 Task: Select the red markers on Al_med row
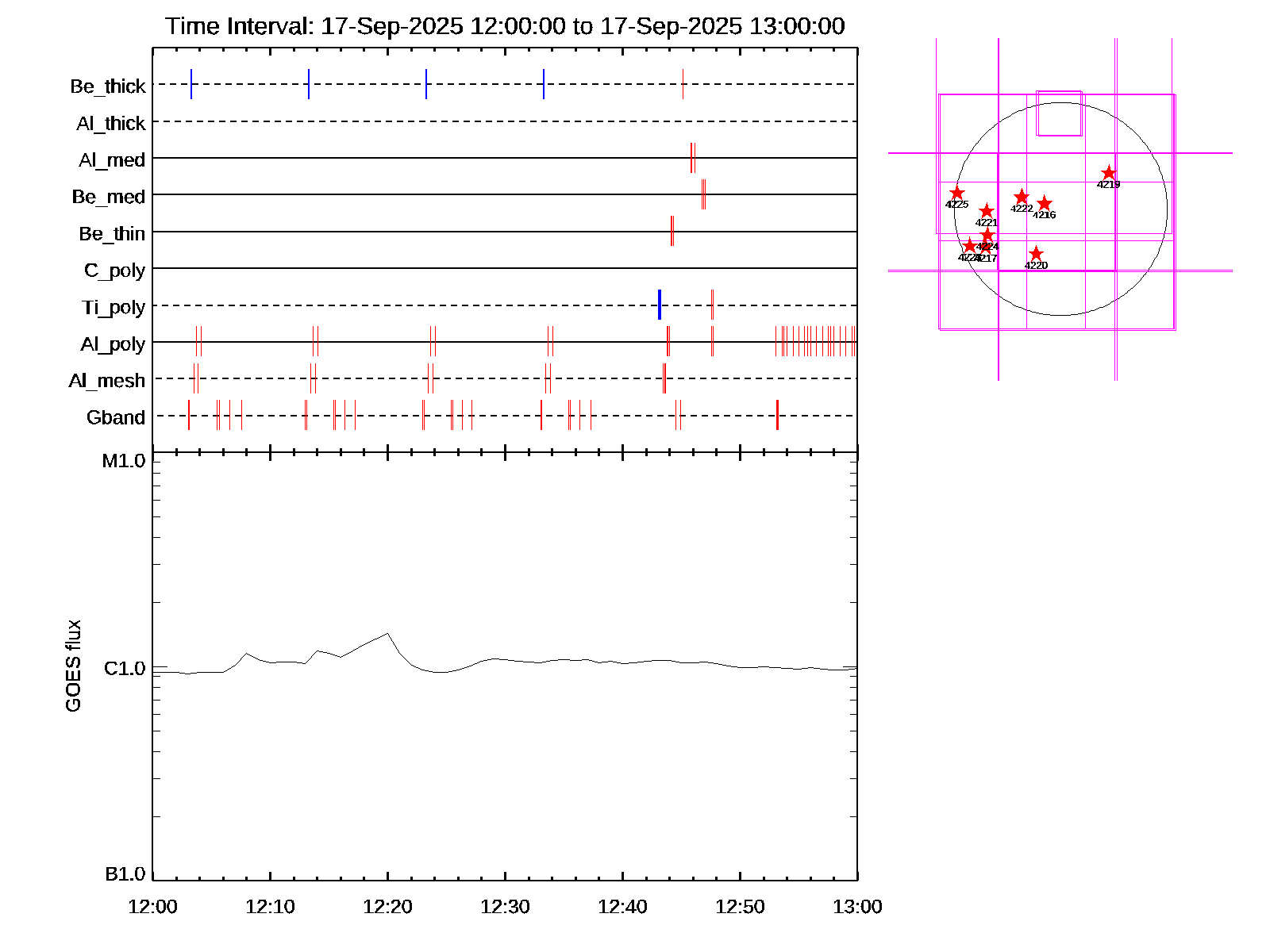(x=692, y=158)
